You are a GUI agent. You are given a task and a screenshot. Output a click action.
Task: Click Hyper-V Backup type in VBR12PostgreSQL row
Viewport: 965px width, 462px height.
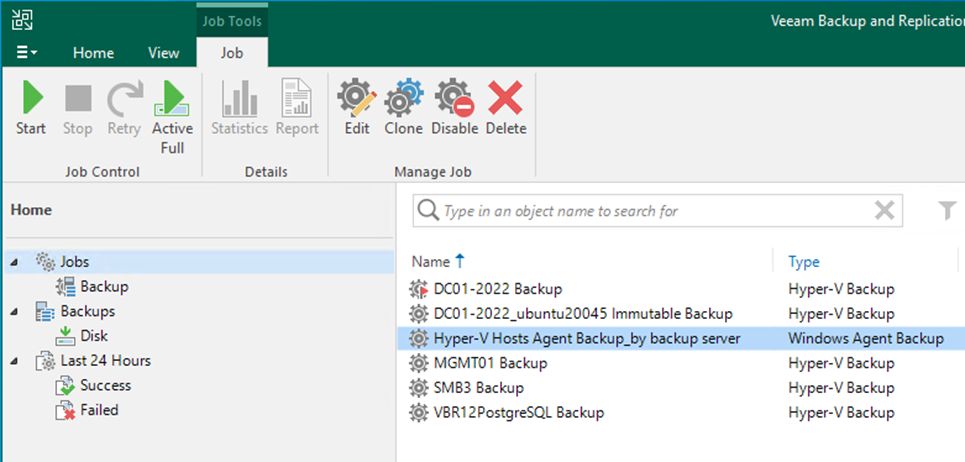tap(841, 412)
